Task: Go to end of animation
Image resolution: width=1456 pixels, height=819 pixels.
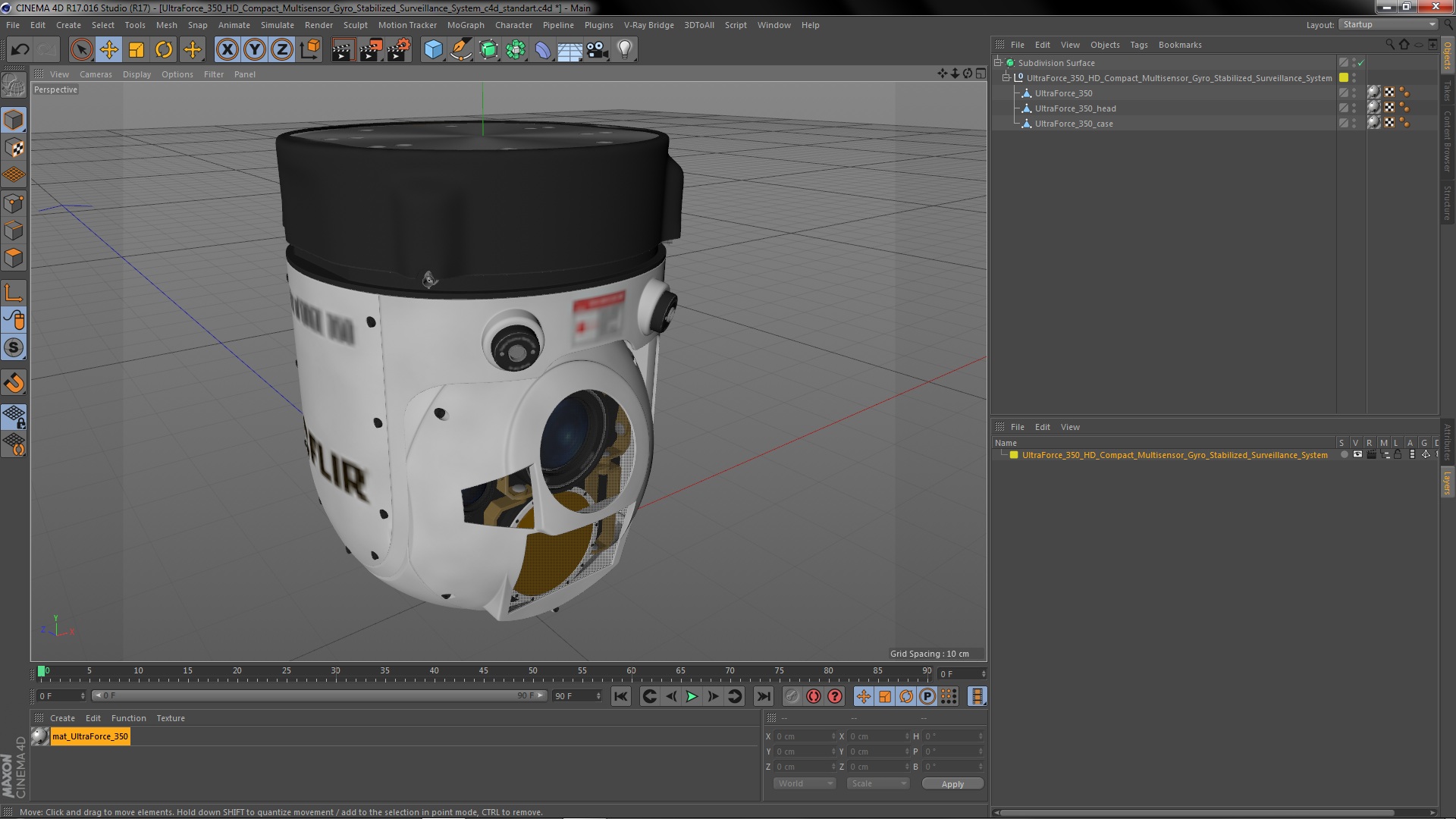Action: click(764, 696)
